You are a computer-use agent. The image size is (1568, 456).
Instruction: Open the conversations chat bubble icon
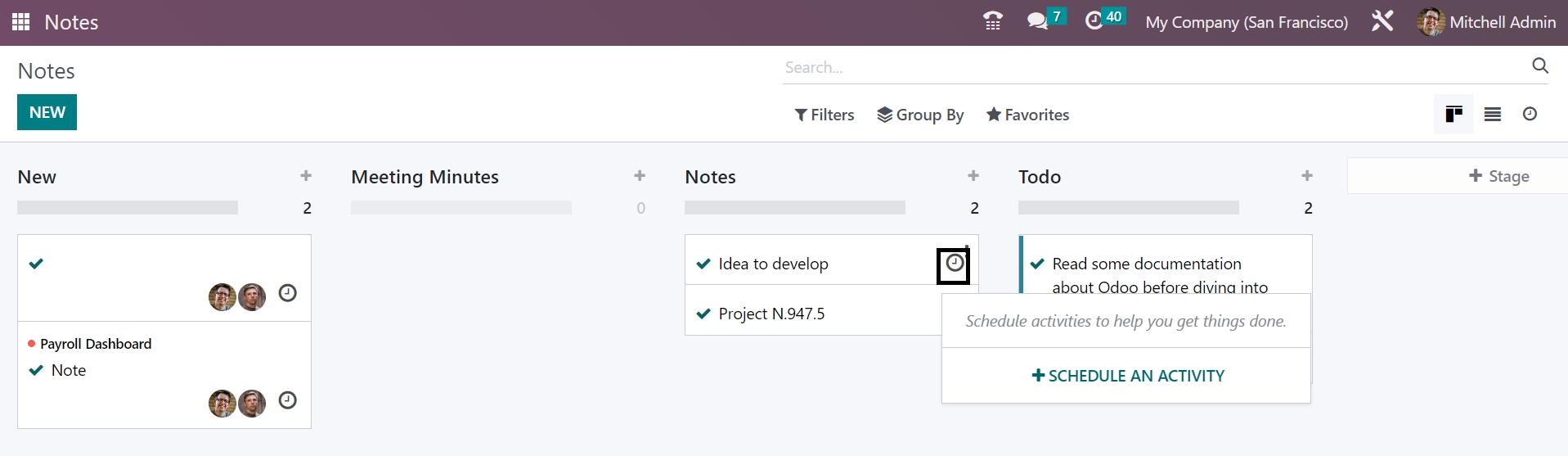point(1037,21)
